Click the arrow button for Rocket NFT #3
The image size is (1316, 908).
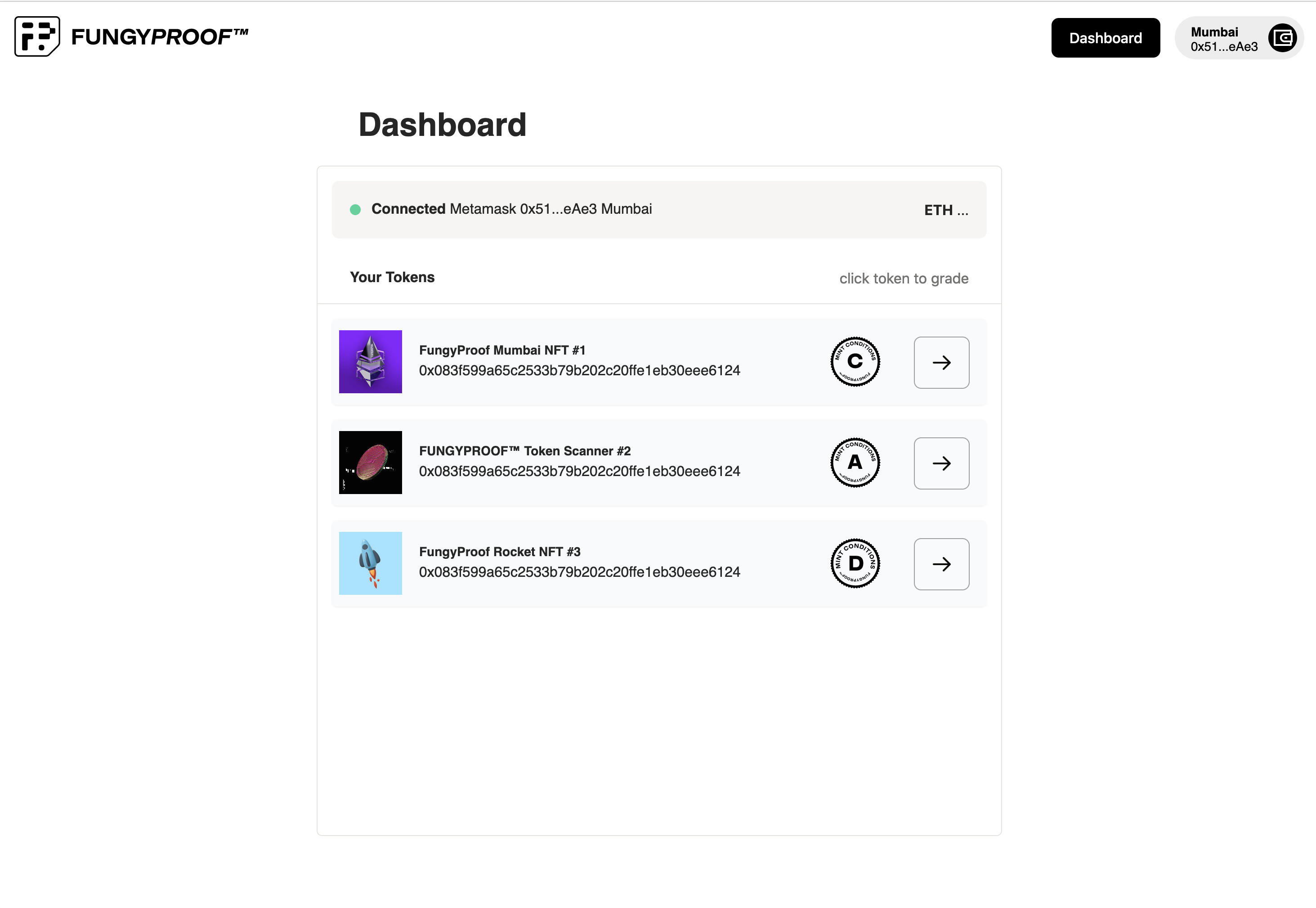pos(941,564)
